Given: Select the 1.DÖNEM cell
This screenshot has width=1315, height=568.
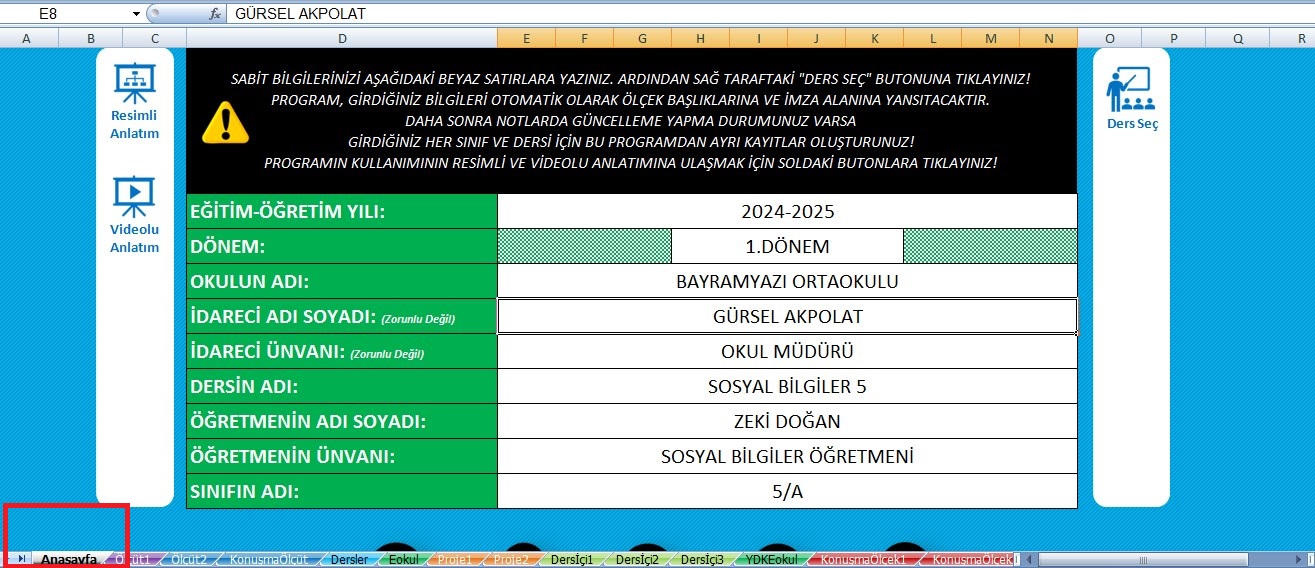Looking at the screenshot, I should 787,246.
